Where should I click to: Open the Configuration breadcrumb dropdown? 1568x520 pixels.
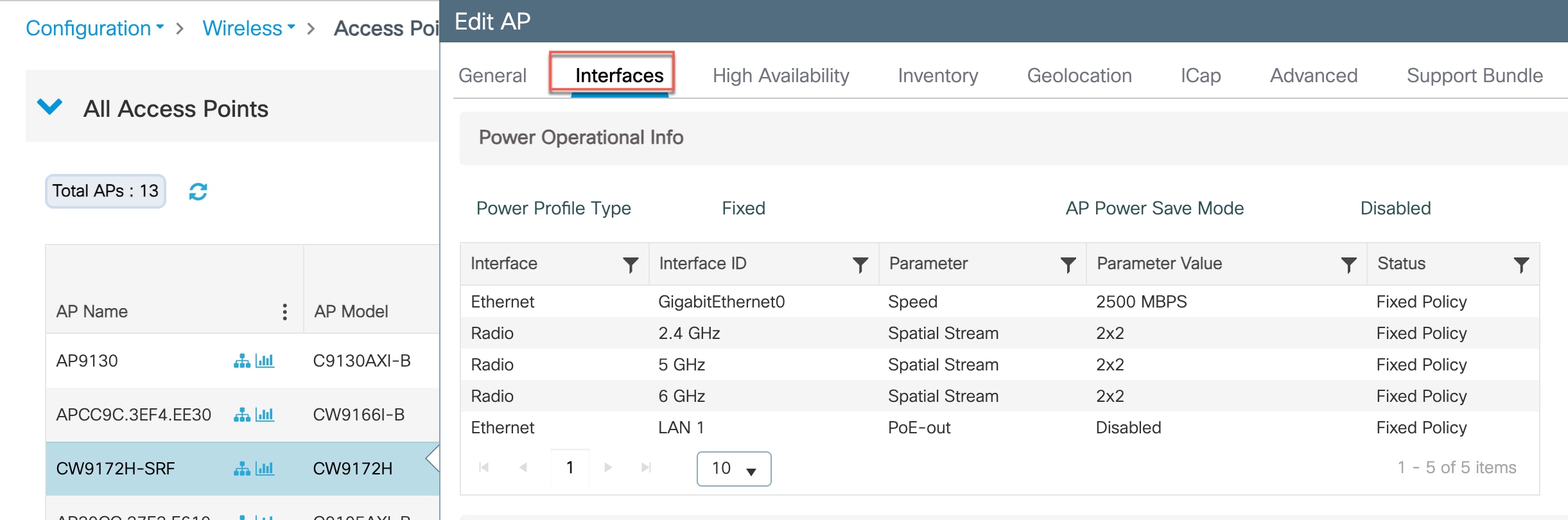95,28
